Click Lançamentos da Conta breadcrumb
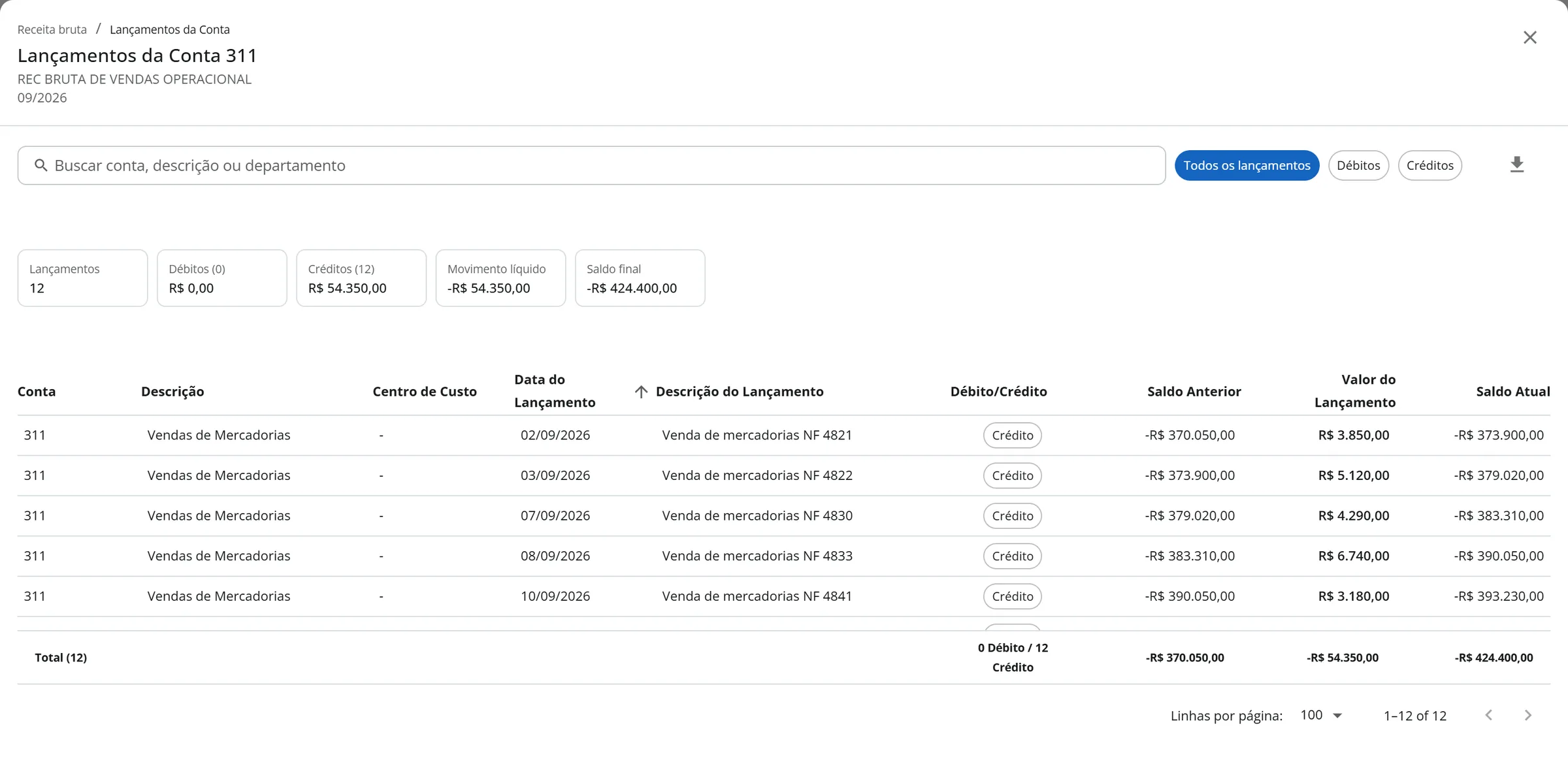Screen dimensions: 1568x764 click(x=170, y=29)
